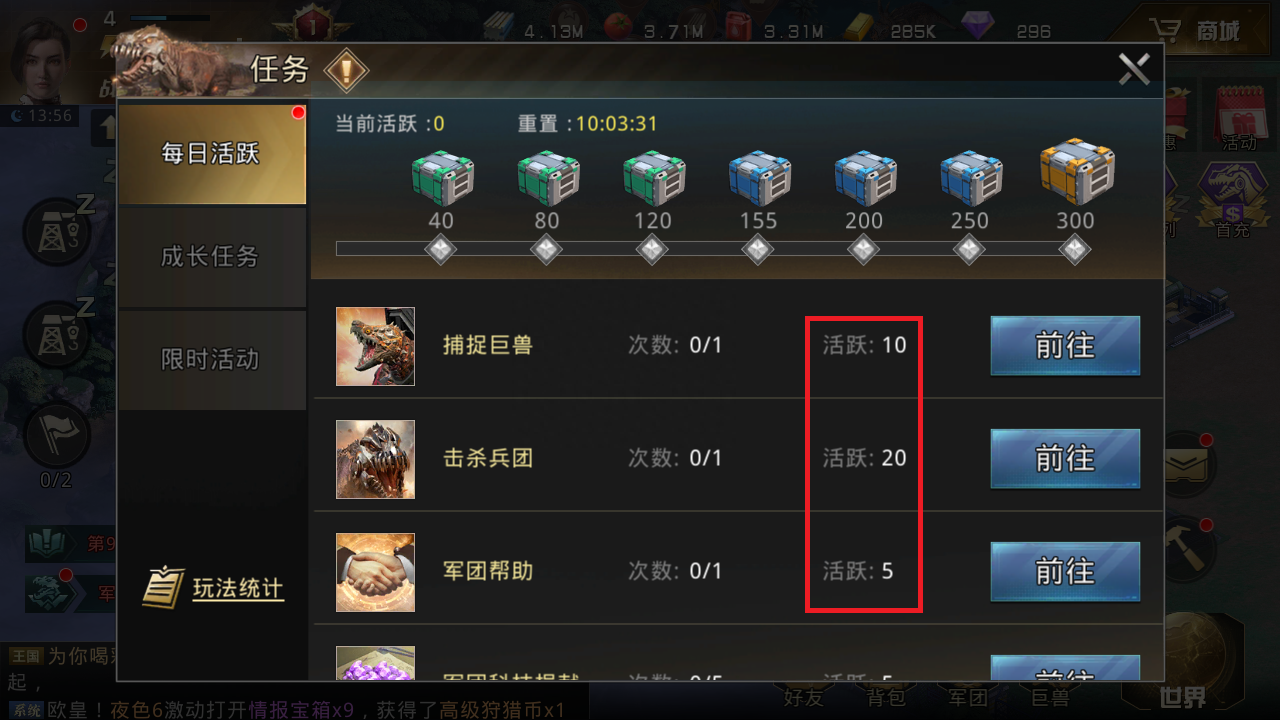Click the 250 milestone diamond marker

click(x=969, y=248)
